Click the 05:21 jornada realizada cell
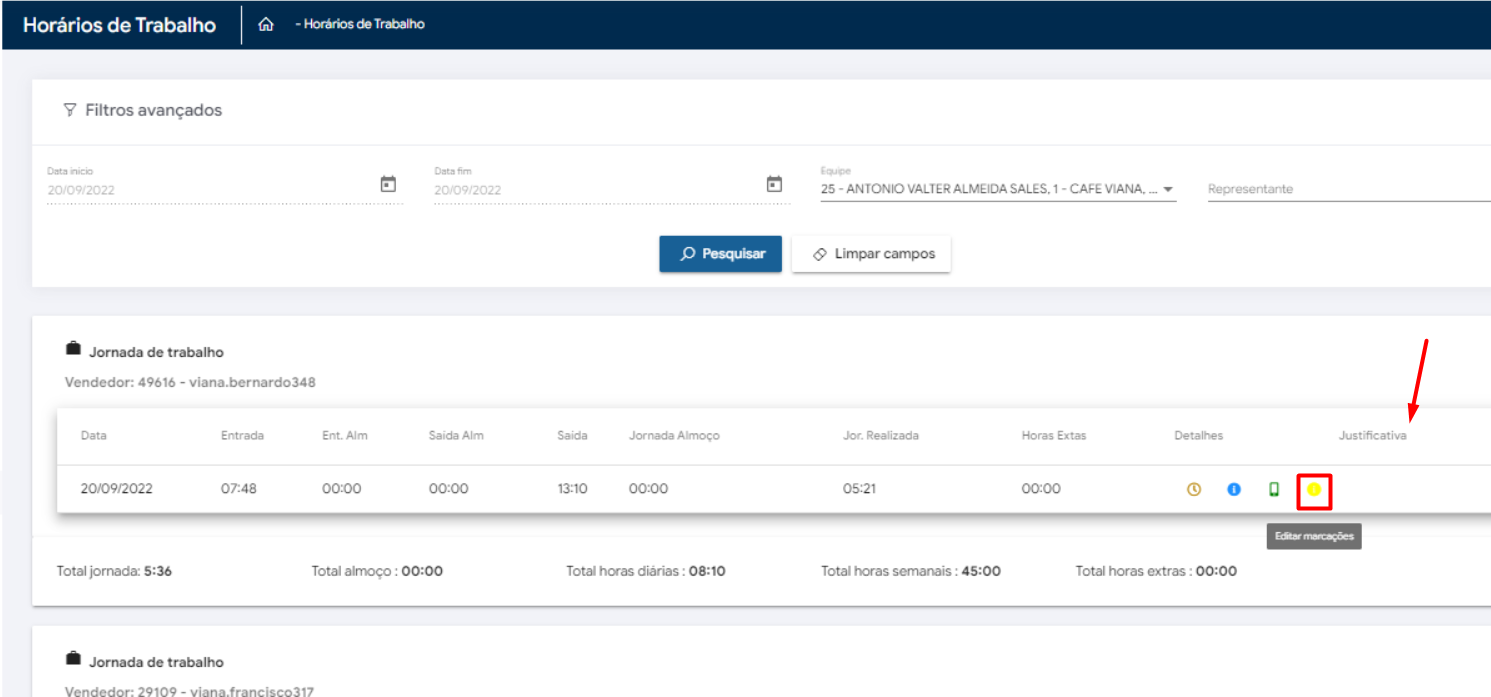The image size is (1491, 697). click(x=859, y=489)
